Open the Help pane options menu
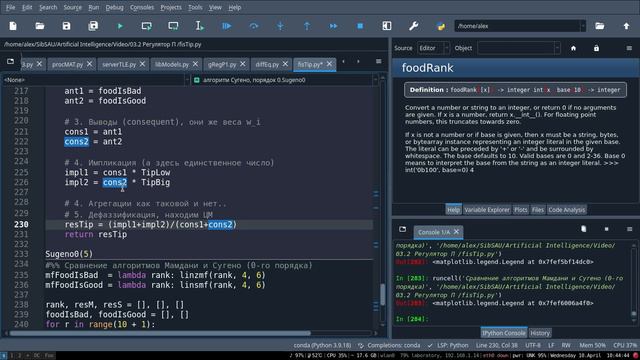Screen dimensions: 640x360 [629, 48]
